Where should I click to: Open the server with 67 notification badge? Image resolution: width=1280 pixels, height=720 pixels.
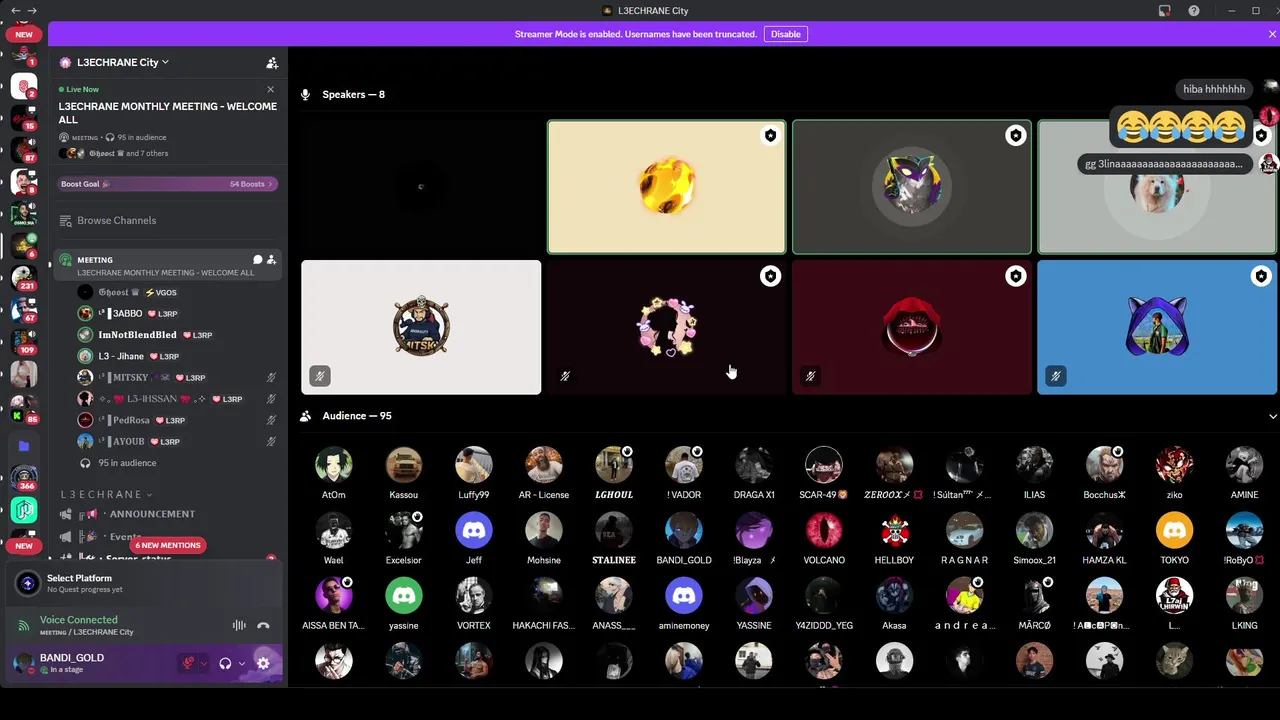tap(24, 308)
